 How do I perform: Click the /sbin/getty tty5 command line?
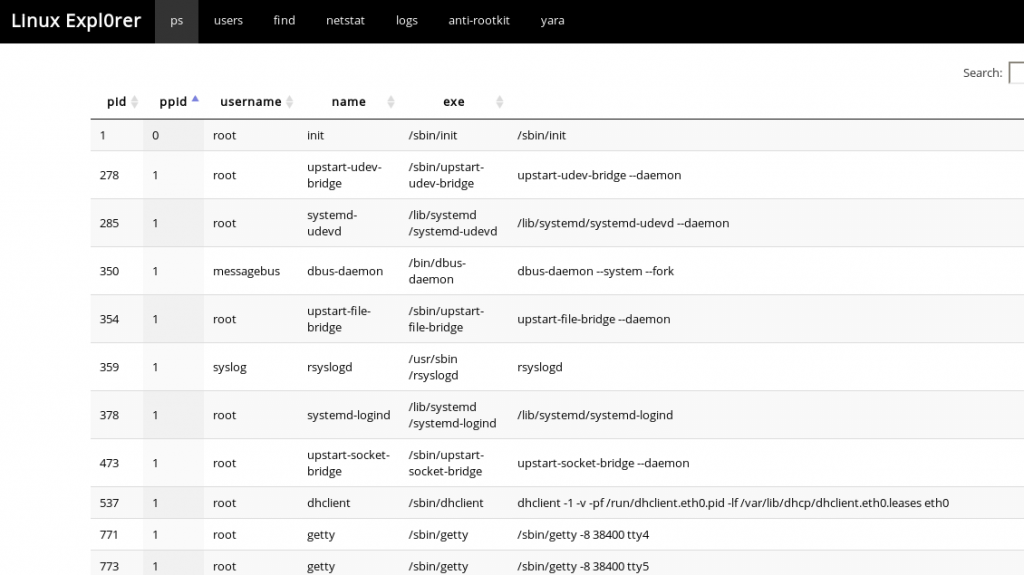coord(583,566)
